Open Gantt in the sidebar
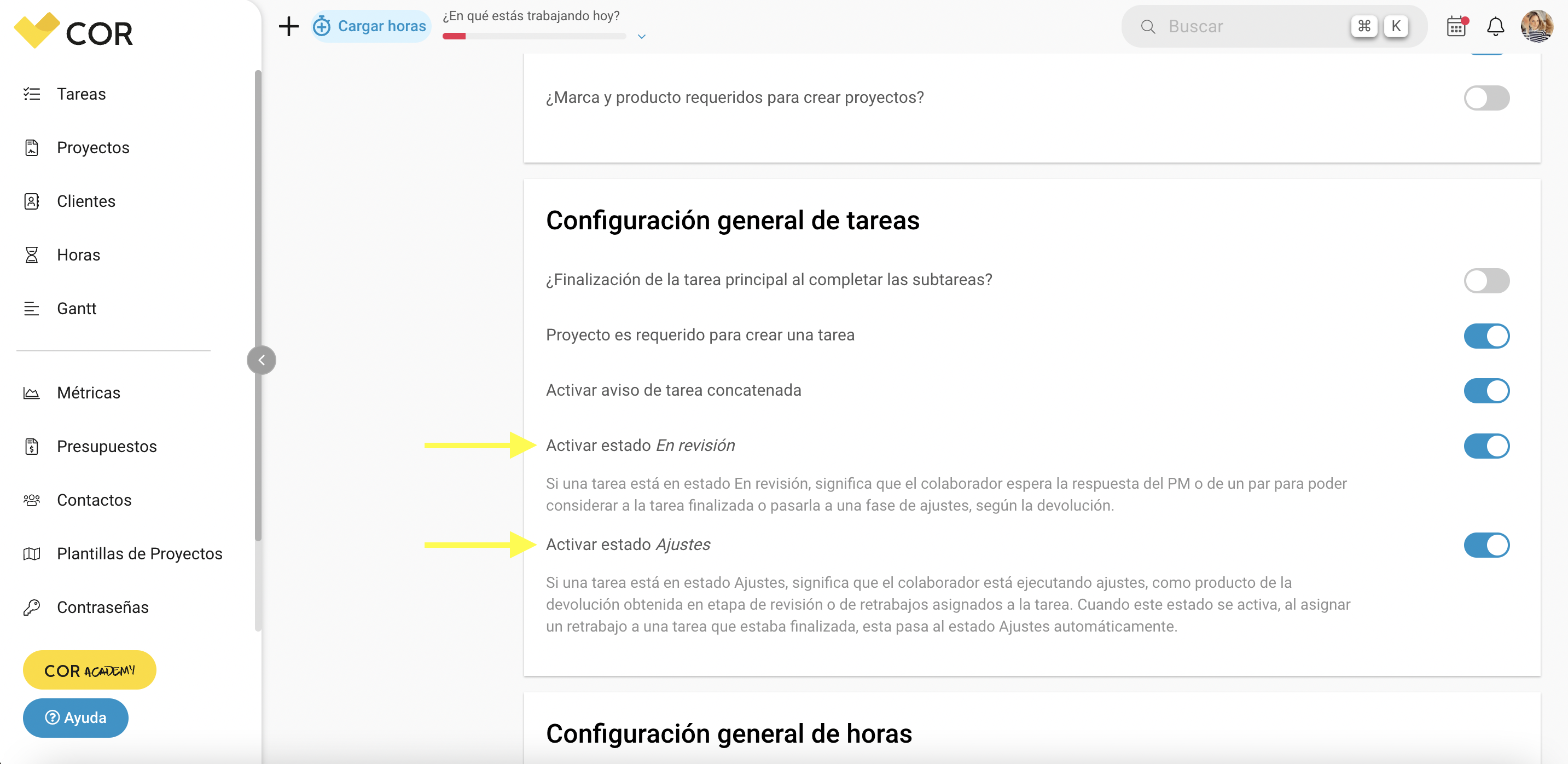This screenshot has height=764, width=1568. click(77, 308)
